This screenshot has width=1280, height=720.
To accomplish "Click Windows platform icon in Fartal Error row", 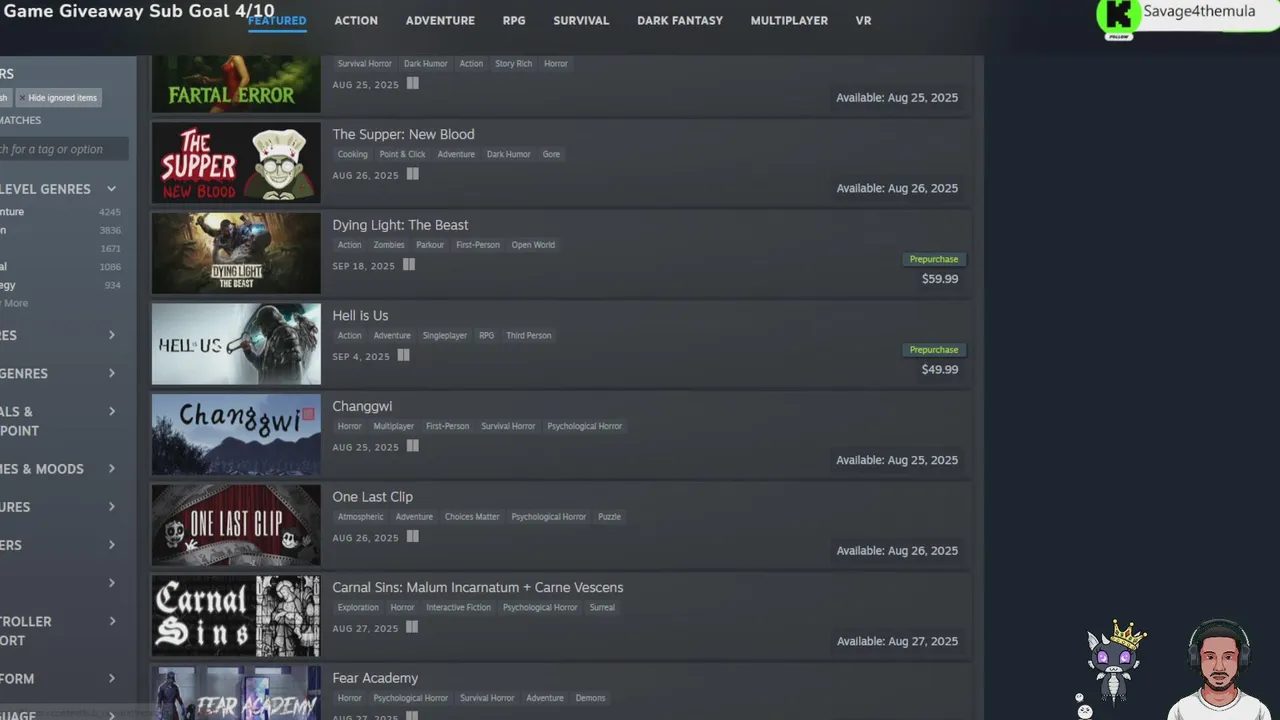I will click(412, 84).
